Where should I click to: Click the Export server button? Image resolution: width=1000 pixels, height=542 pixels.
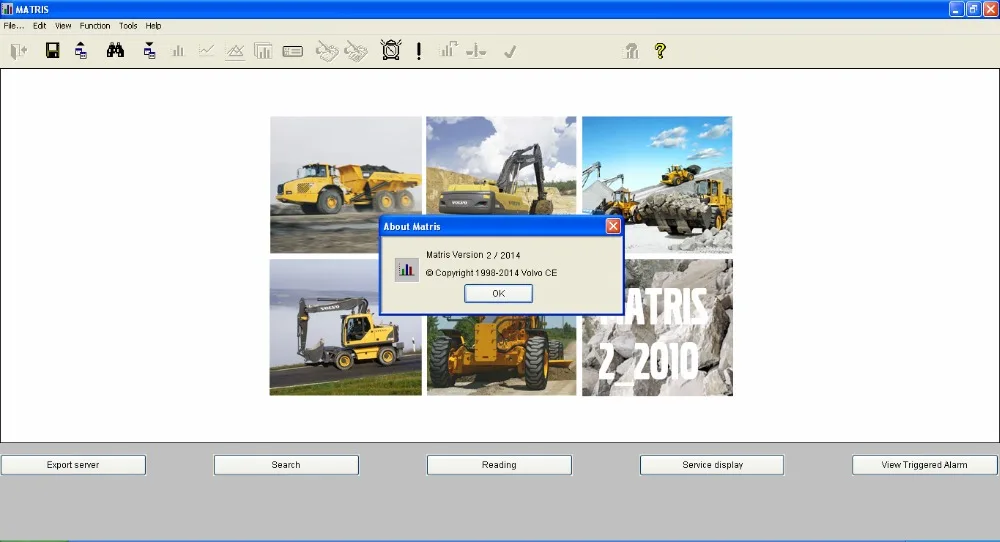[x=73, y=465]
